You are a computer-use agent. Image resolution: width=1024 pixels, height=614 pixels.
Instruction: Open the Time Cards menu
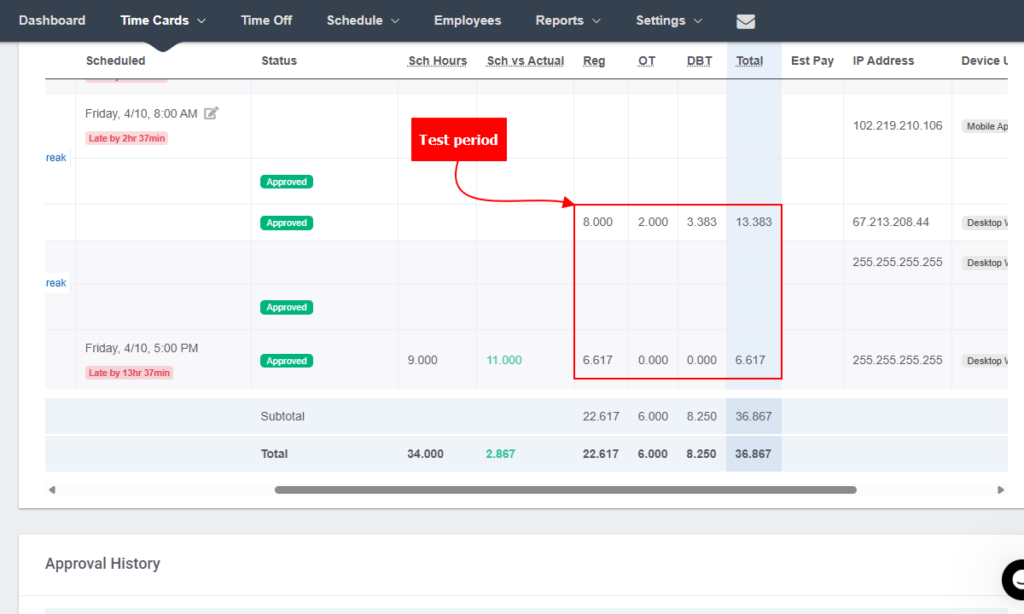pos(163,20)
